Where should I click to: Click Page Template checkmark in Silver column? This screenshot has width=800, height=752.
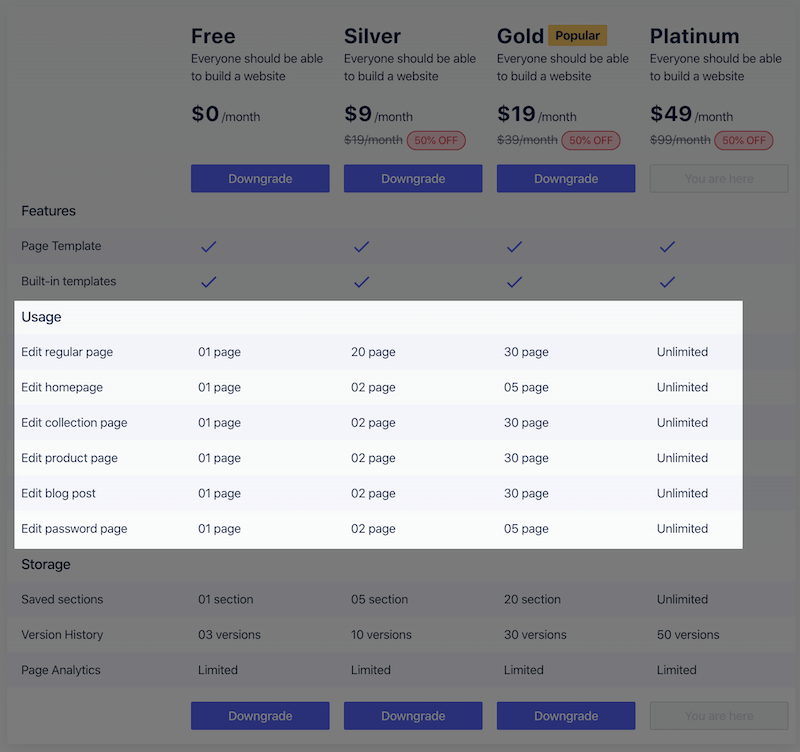[x=362, y=246]
